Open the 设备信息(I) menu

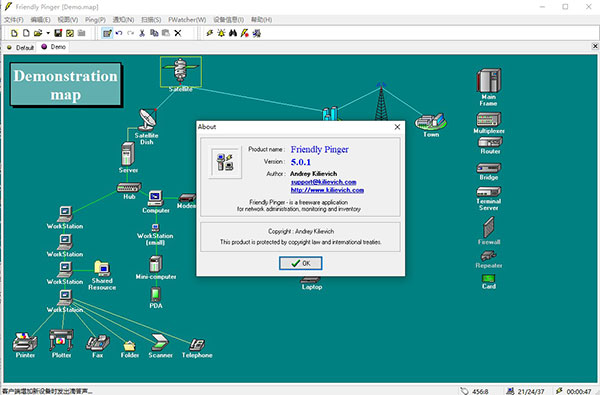(x=228, y=20)
